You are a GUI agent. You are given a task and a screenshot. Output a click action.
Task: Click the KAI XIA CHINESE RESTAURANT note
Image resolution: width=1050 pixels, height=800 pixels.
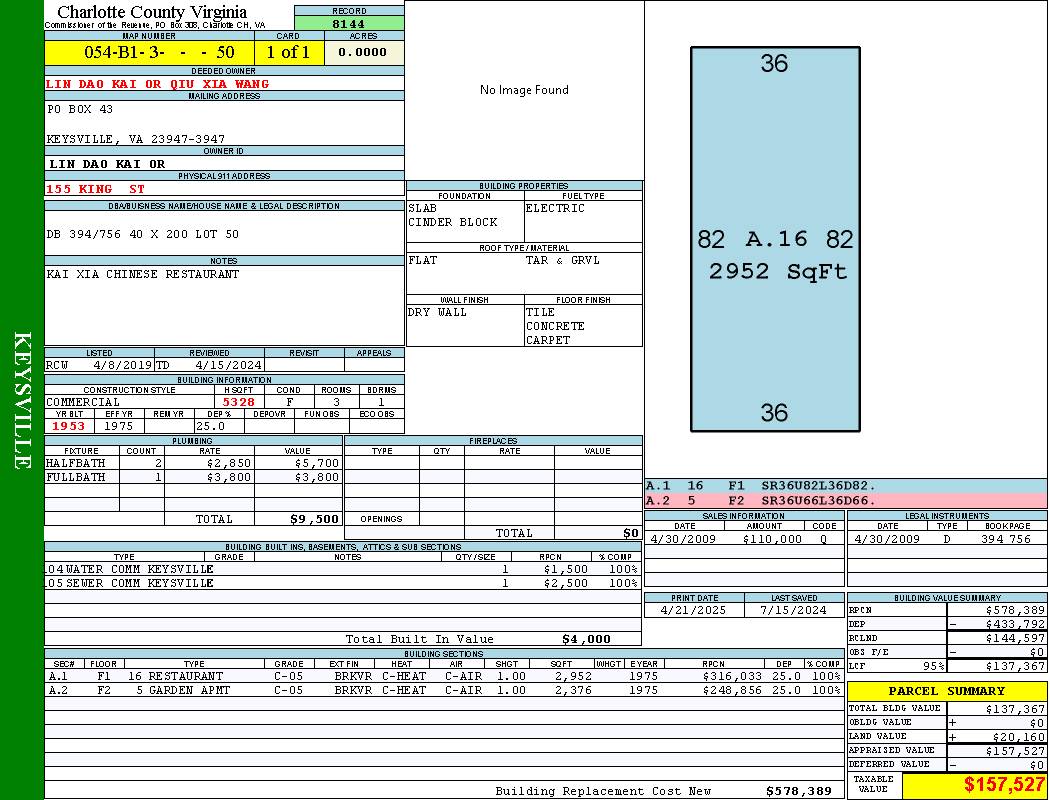click(143, 274)
